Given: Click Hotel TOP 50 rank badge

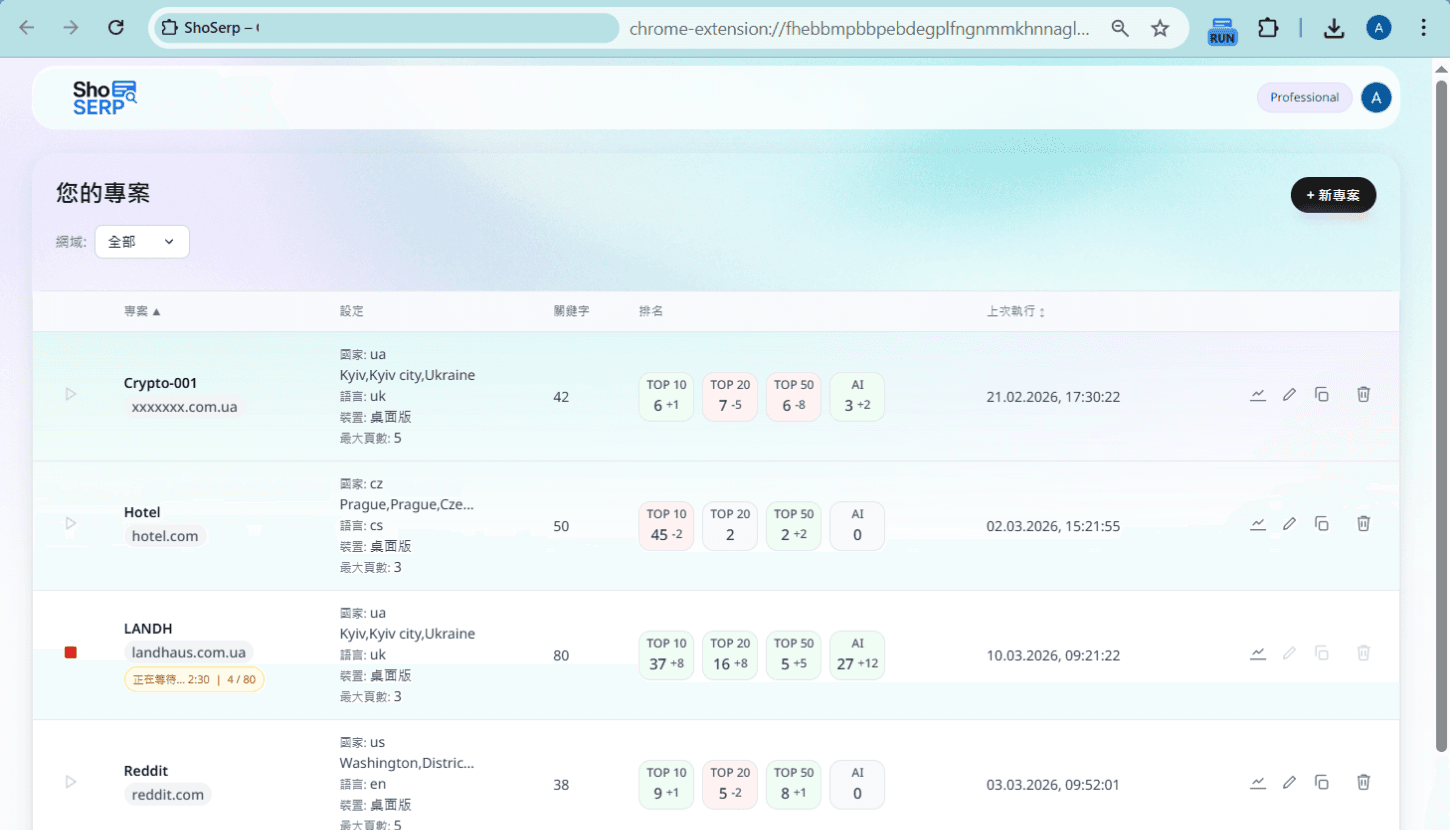Looking at the screenshot, I should 793,526.
